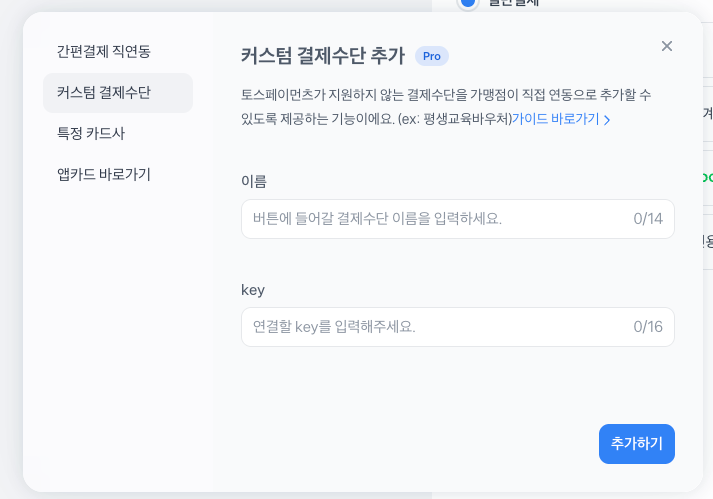Click the green text behind the dialog
Viewport: 713px width, 499px height.
point(707,177)
